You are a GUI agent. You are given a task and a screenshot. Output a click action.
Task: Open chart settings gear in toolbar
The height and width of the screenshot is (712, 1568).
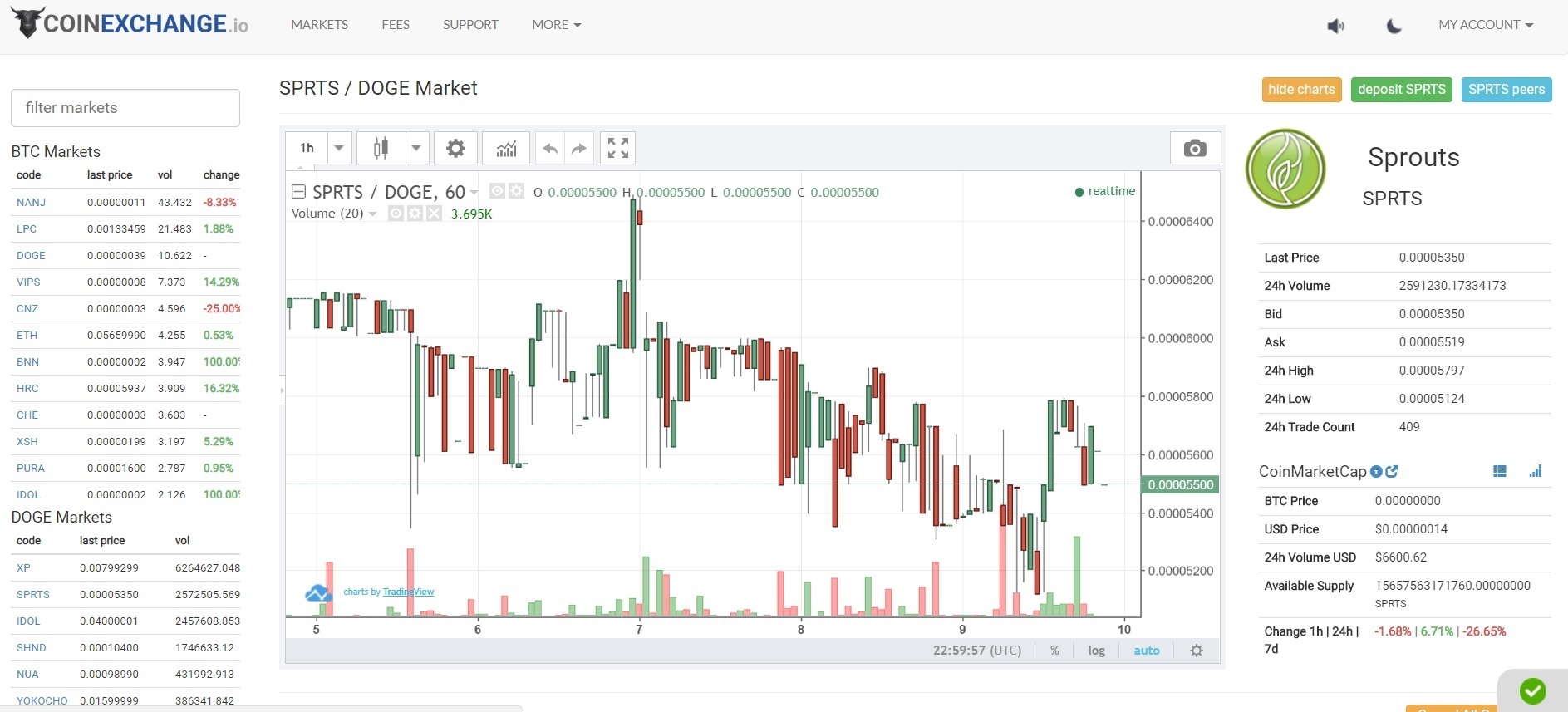point(455,148)
